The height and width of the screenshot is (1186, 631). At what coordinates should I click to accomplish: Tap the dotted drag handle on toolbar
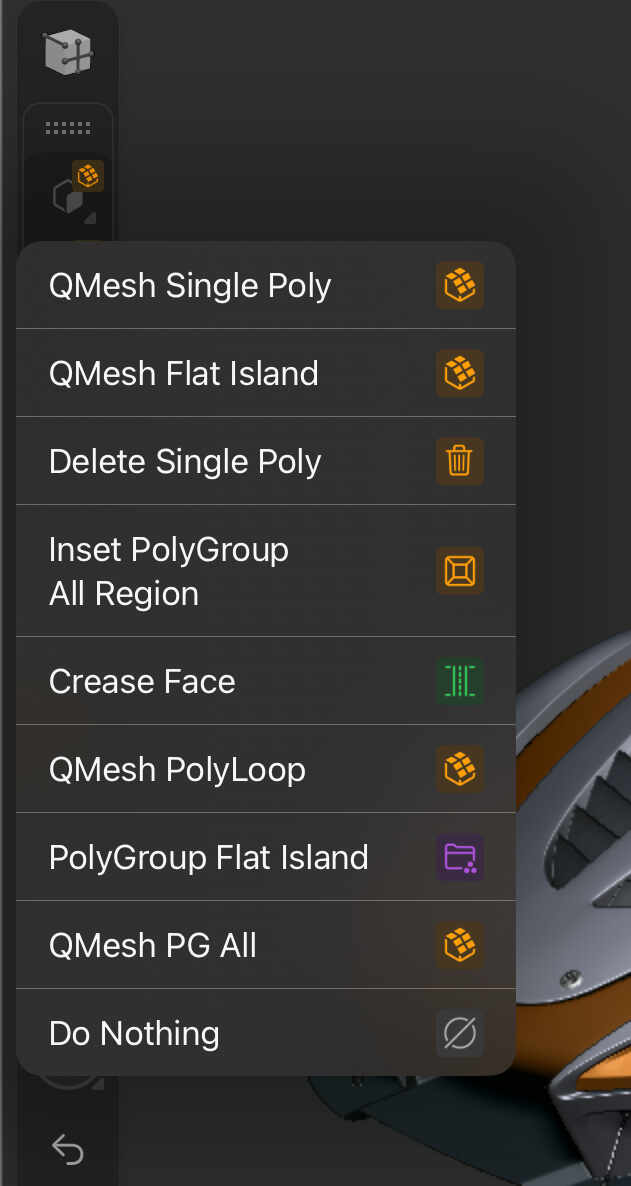coord(68,128)
